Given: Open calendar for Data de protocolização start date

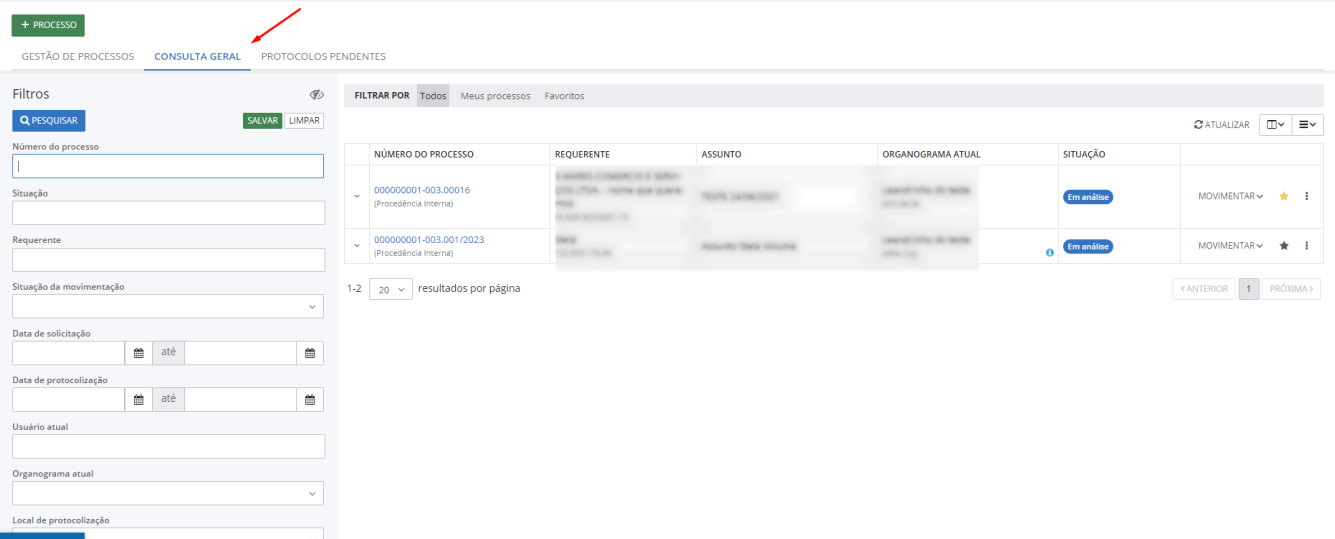Looking at the screenshot, I should point(139,400).
